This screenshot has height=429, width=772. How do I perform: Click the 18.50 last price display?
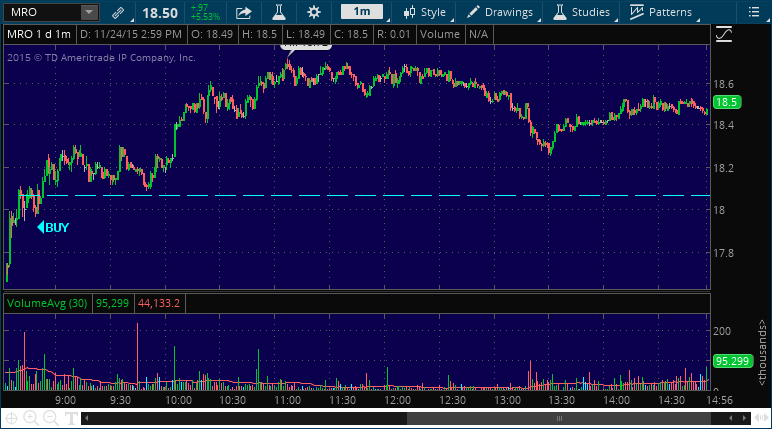tap(160, 13)
